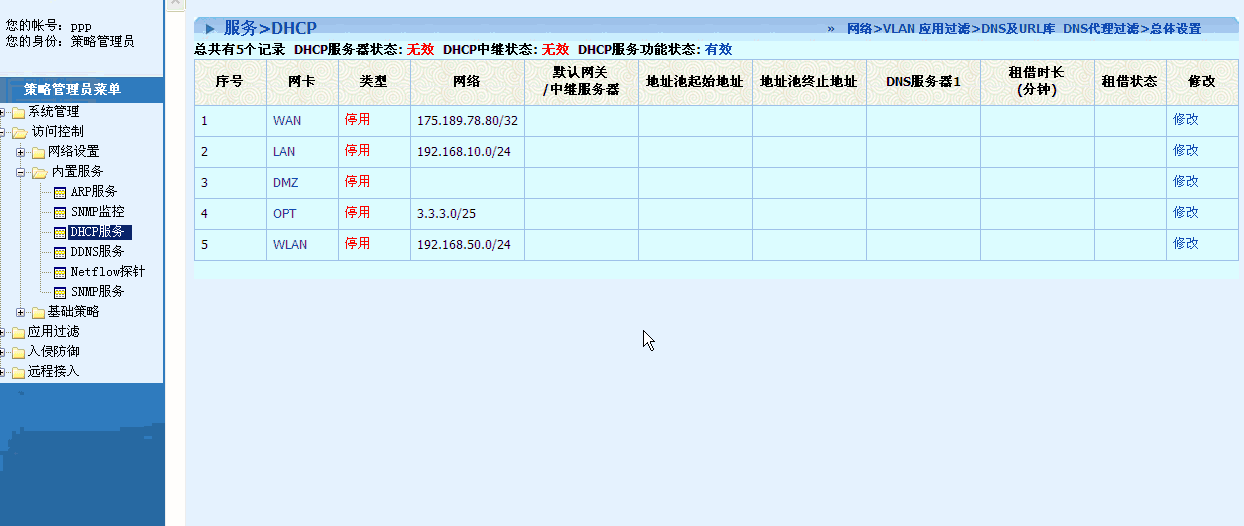The width and height of the screenshot is (1244, 526).
Task: Click 停用 status in WLAN row
Action: (x=357, y=243)
